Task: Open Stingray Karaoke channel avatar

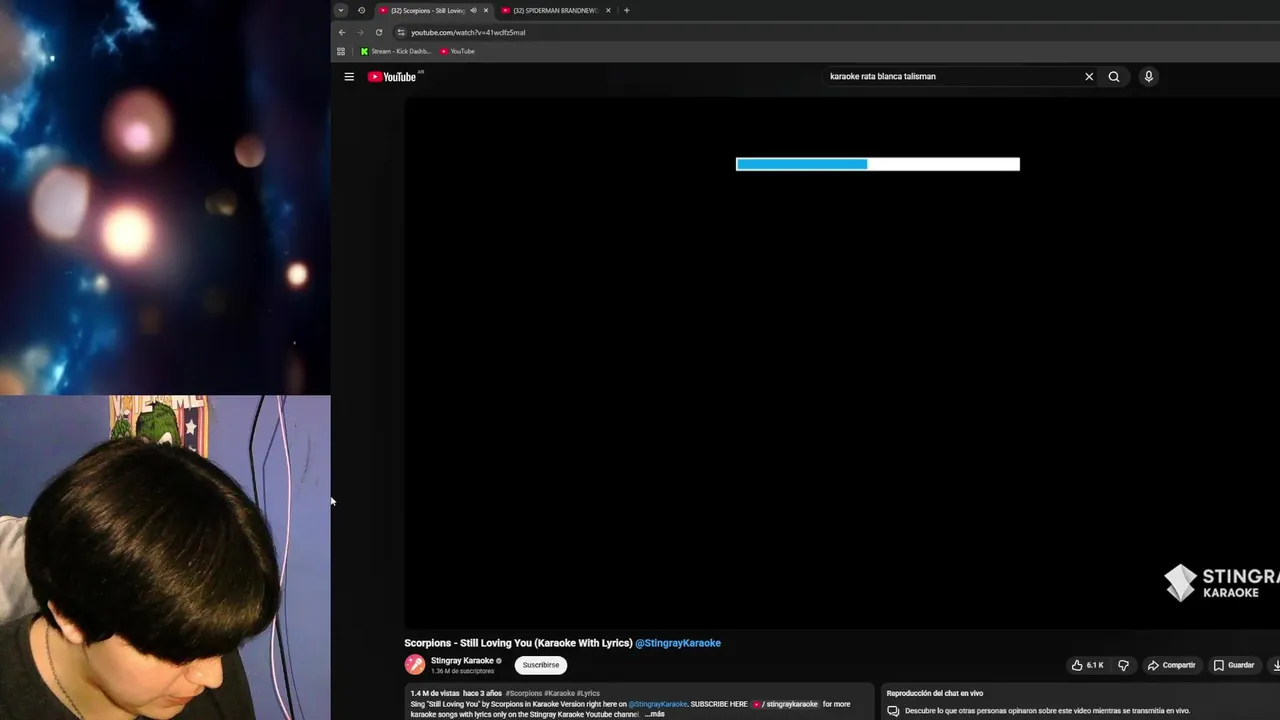Action: (415, 665)
